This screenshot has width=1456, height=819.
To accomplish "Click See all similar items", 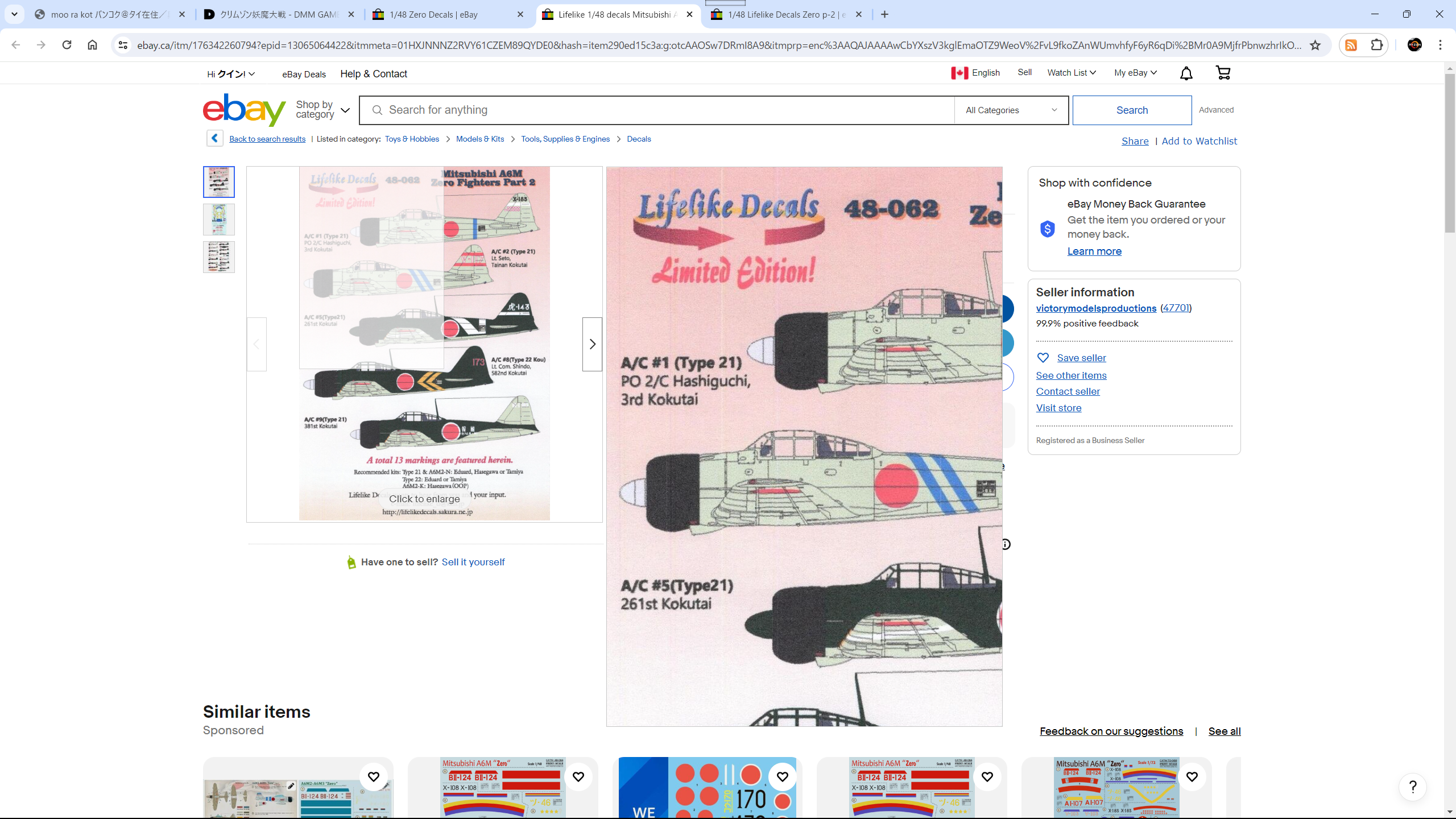I will coord(1225,731).
